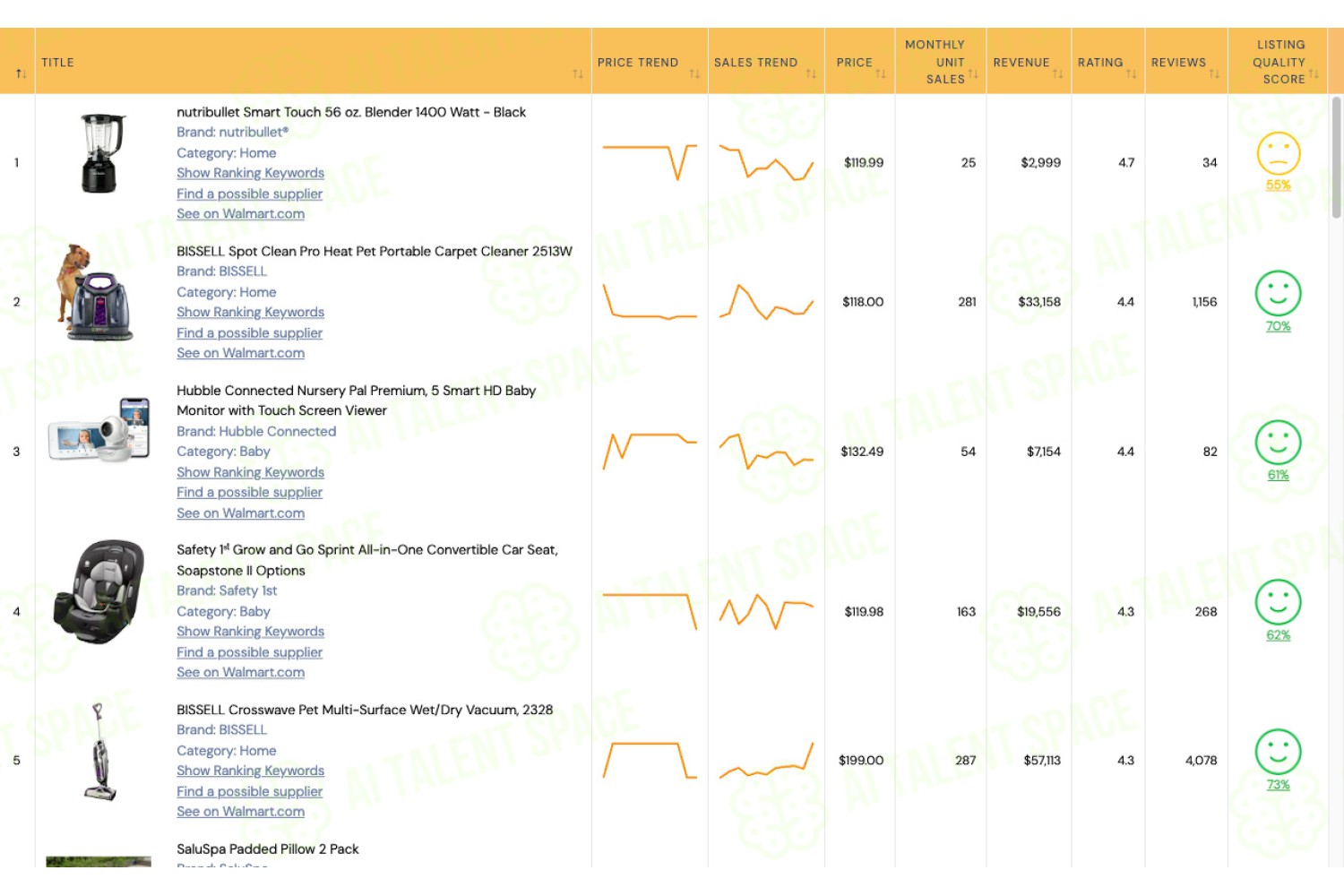Sort by the Title column sort arrows
The width and height of the screenshot is (1344, 896).
(578, 73)
